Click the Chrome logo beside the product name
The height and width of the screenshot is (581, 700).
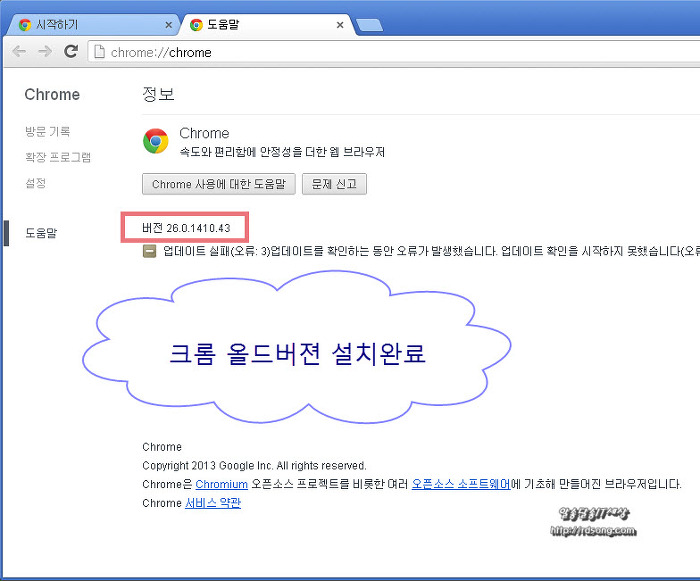(155, 141)
